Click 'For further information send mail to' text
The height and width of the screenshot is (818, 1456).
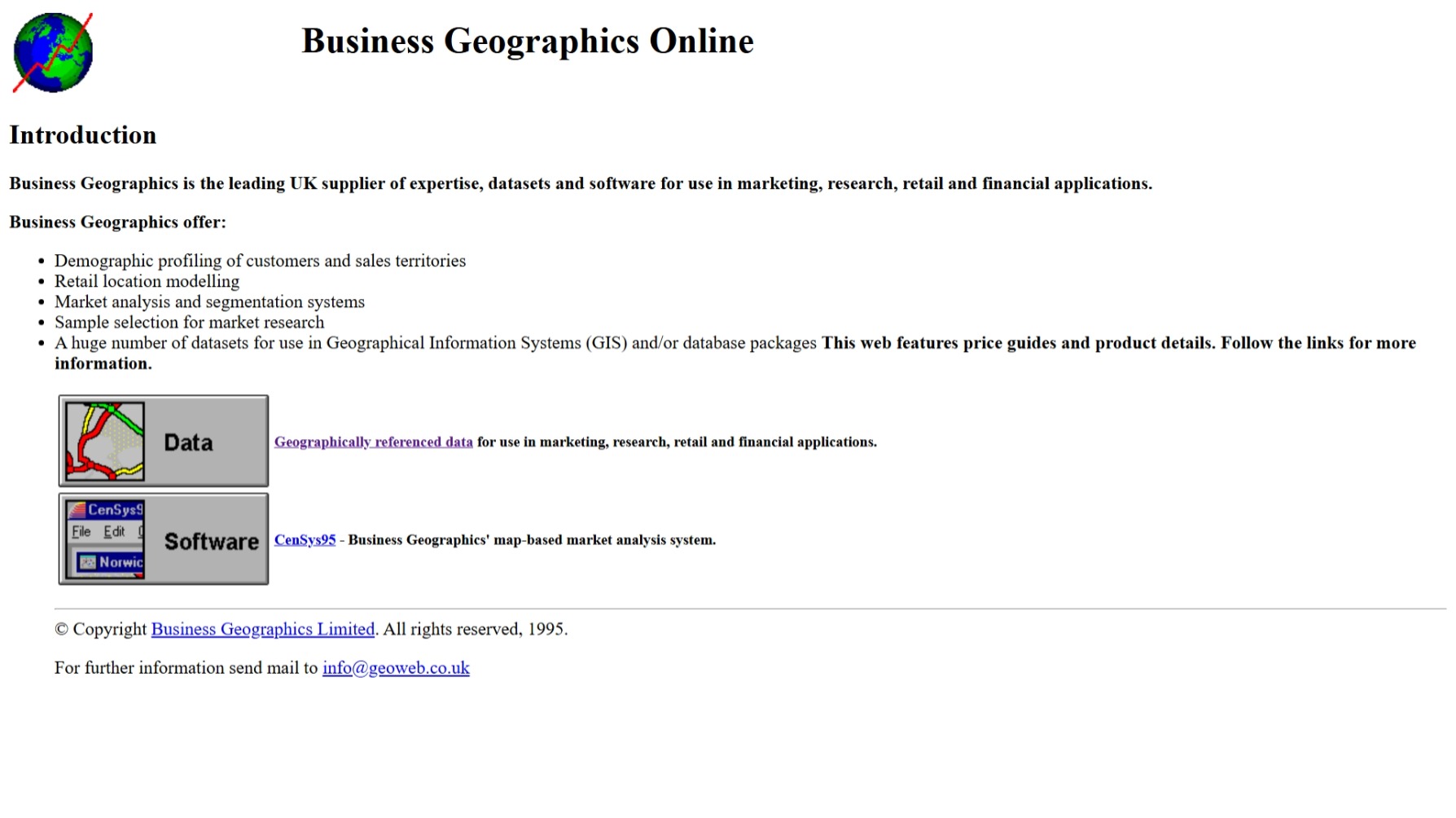(186, 668)
